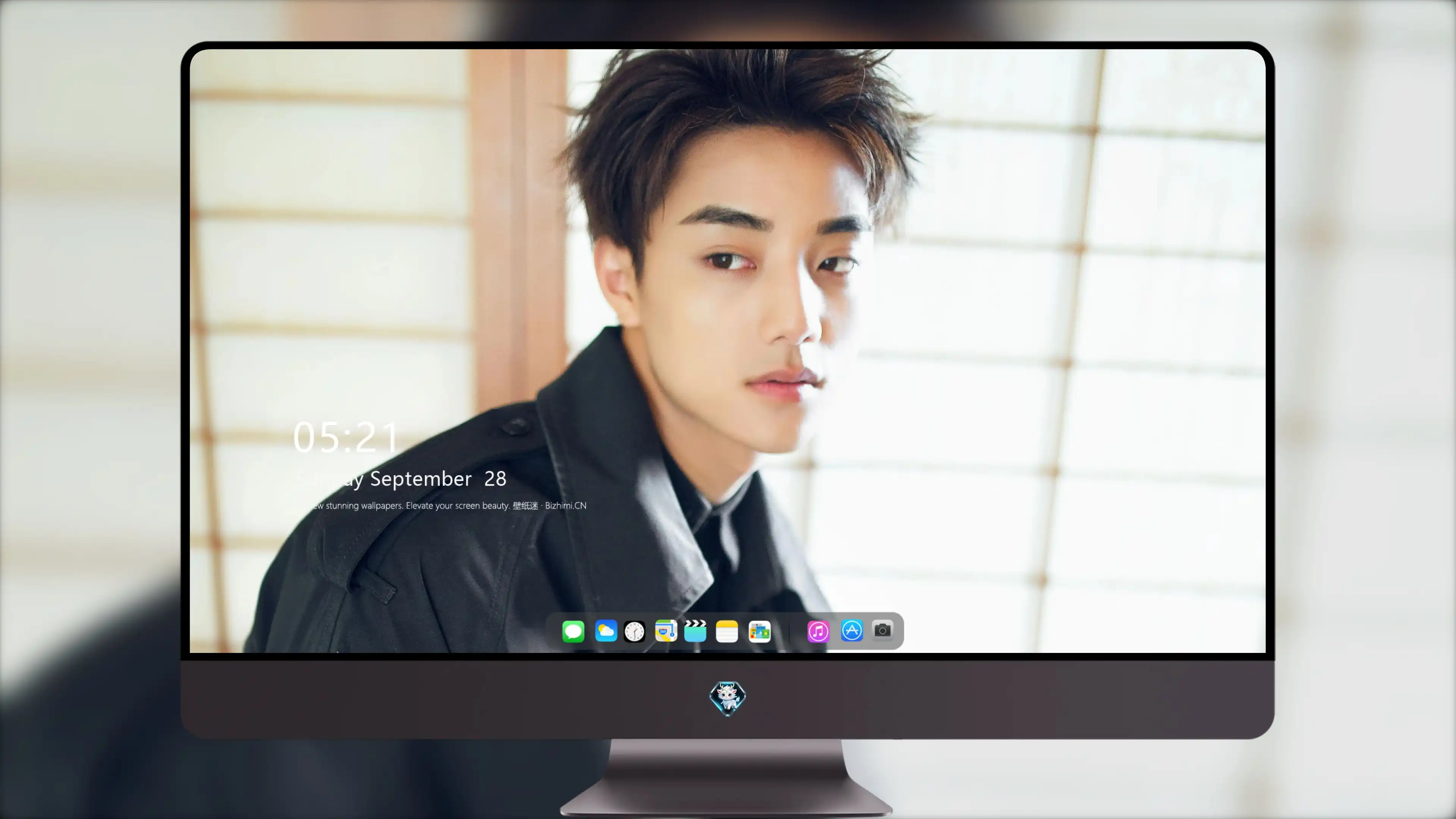Open the Messages app in the dock

(x=573, y=631)
